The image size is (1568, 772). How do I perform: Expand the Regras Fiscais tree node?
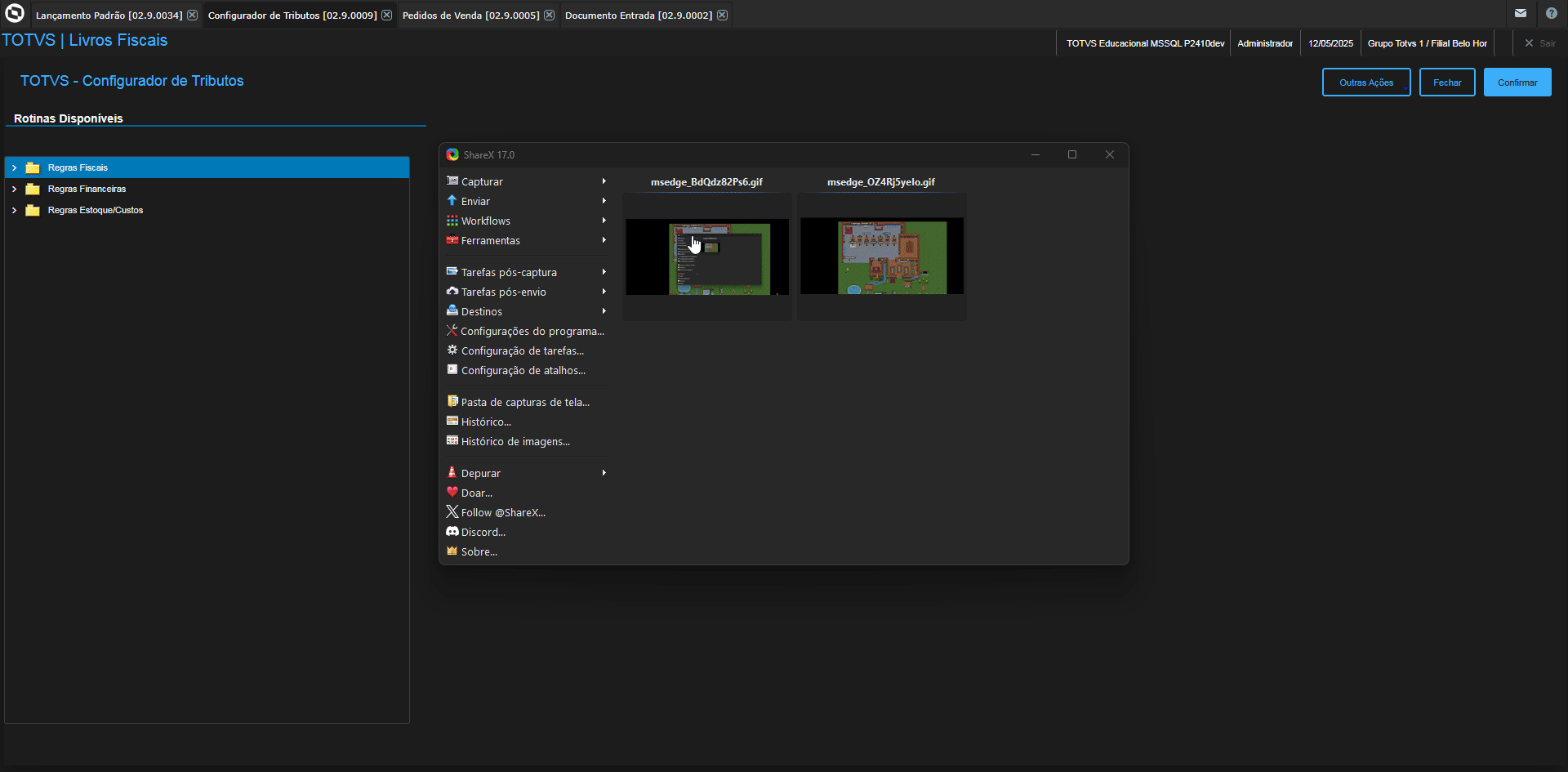point(14,167)
